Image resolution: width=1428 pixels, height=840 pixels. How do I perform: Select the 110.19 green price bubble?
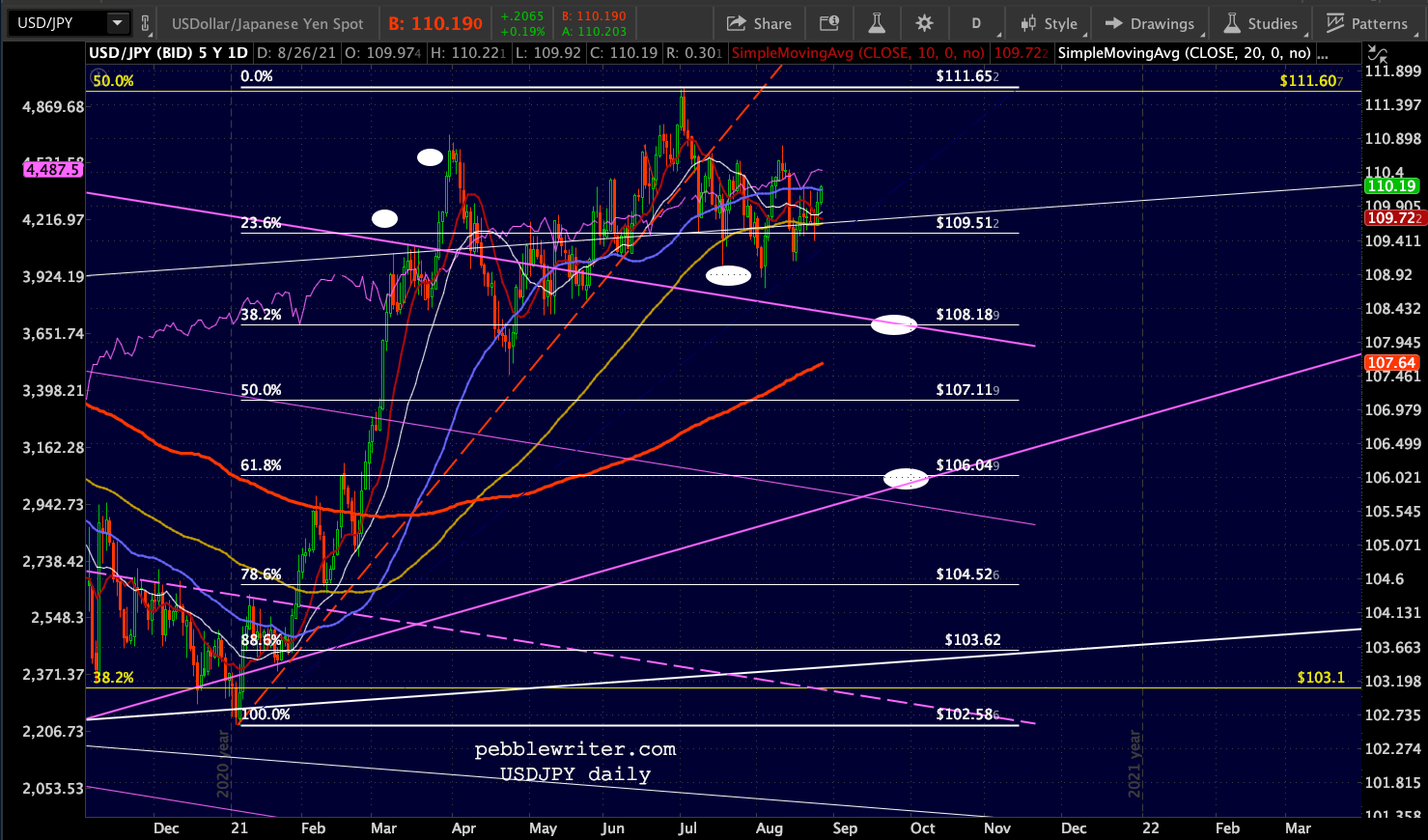click(1390, 185)
